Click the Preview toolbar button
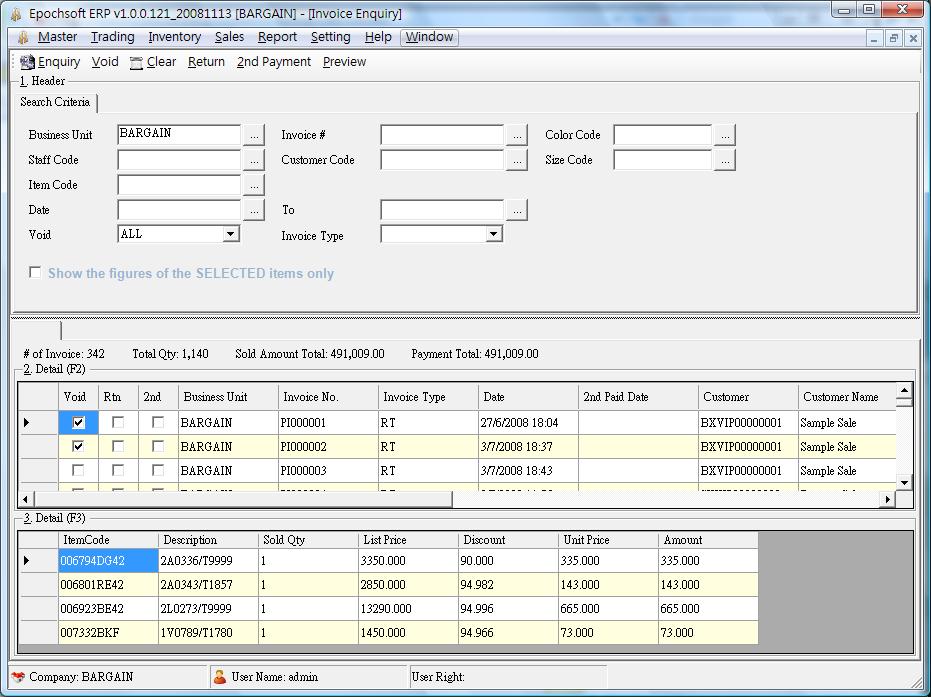931x697 pixels. 344,62
